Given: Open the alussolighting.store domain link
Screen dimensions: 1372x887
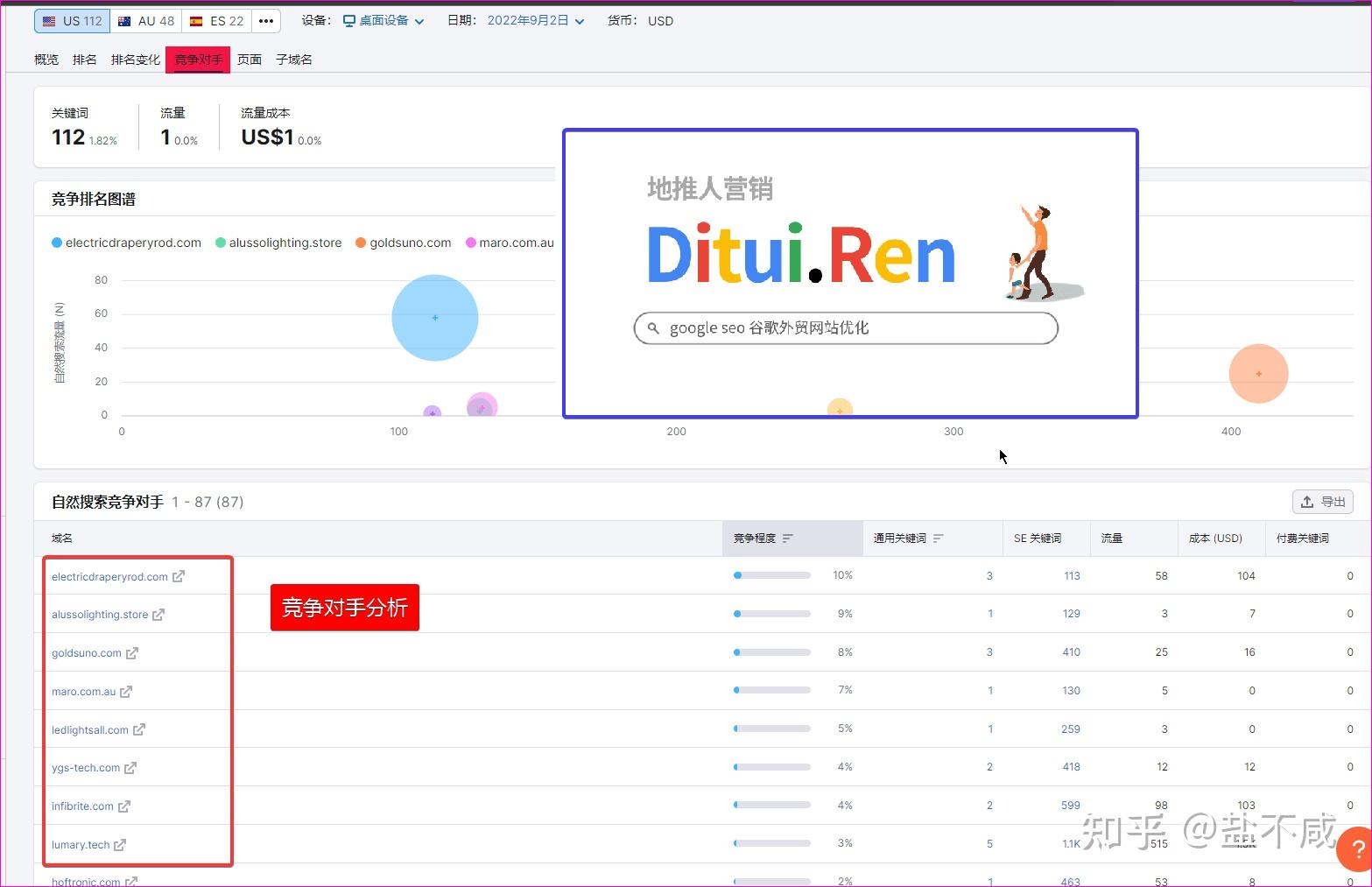Looking at the screenshot, I should (x=100, y=615).
